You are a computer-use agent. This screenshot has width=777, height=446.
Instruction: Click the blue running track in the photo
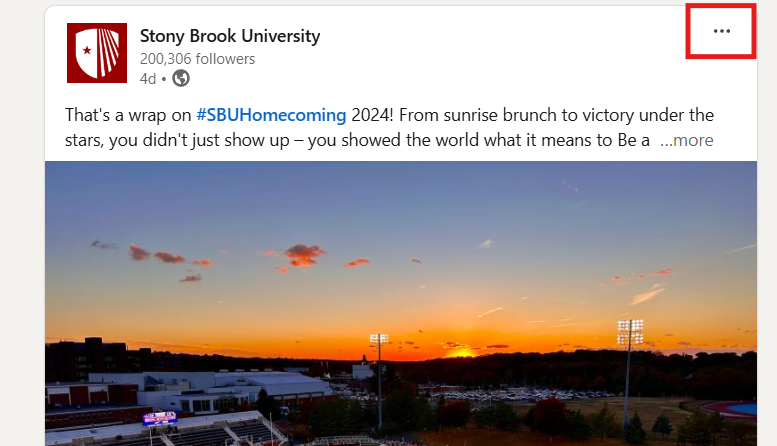(x=738, y=407)
